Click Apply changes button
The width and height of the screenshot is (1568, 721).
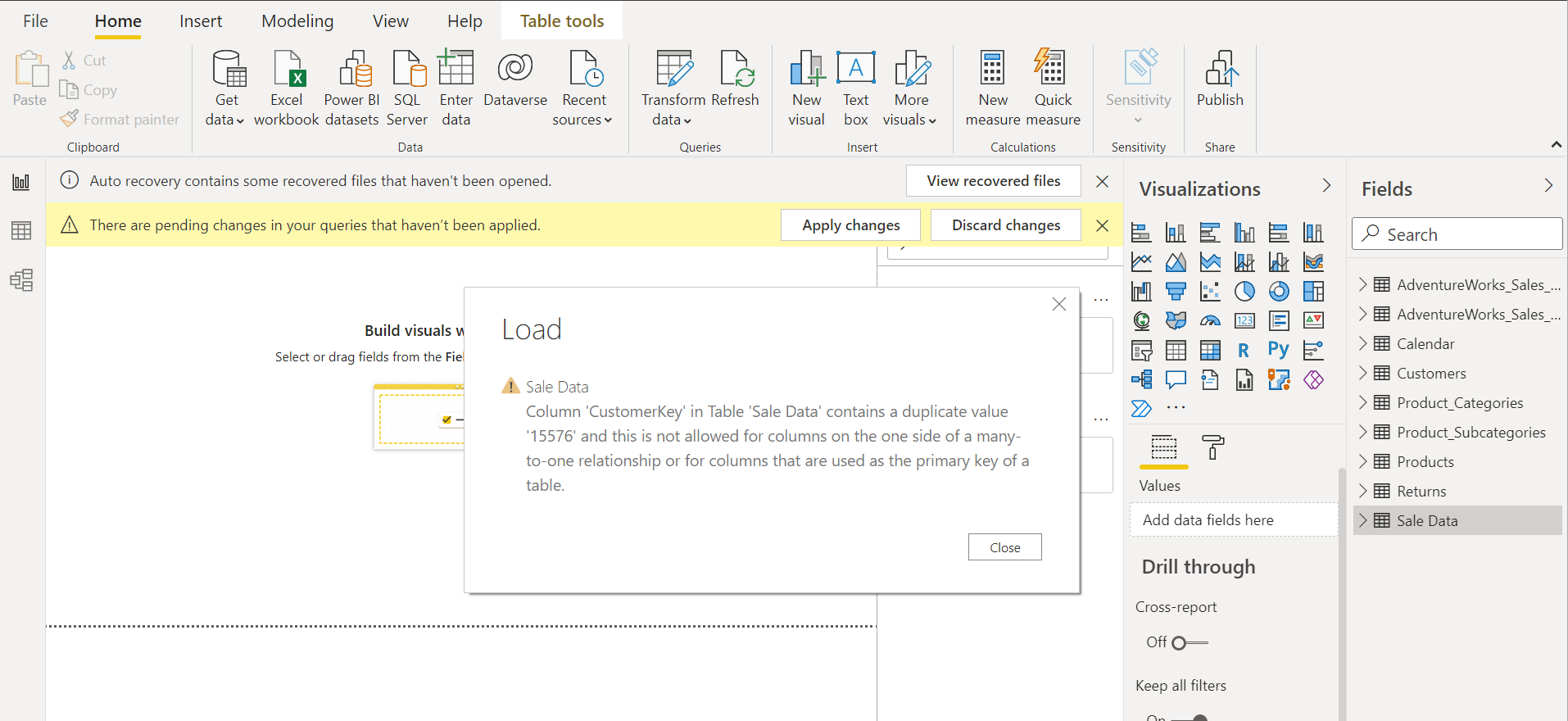click(850, 225)
